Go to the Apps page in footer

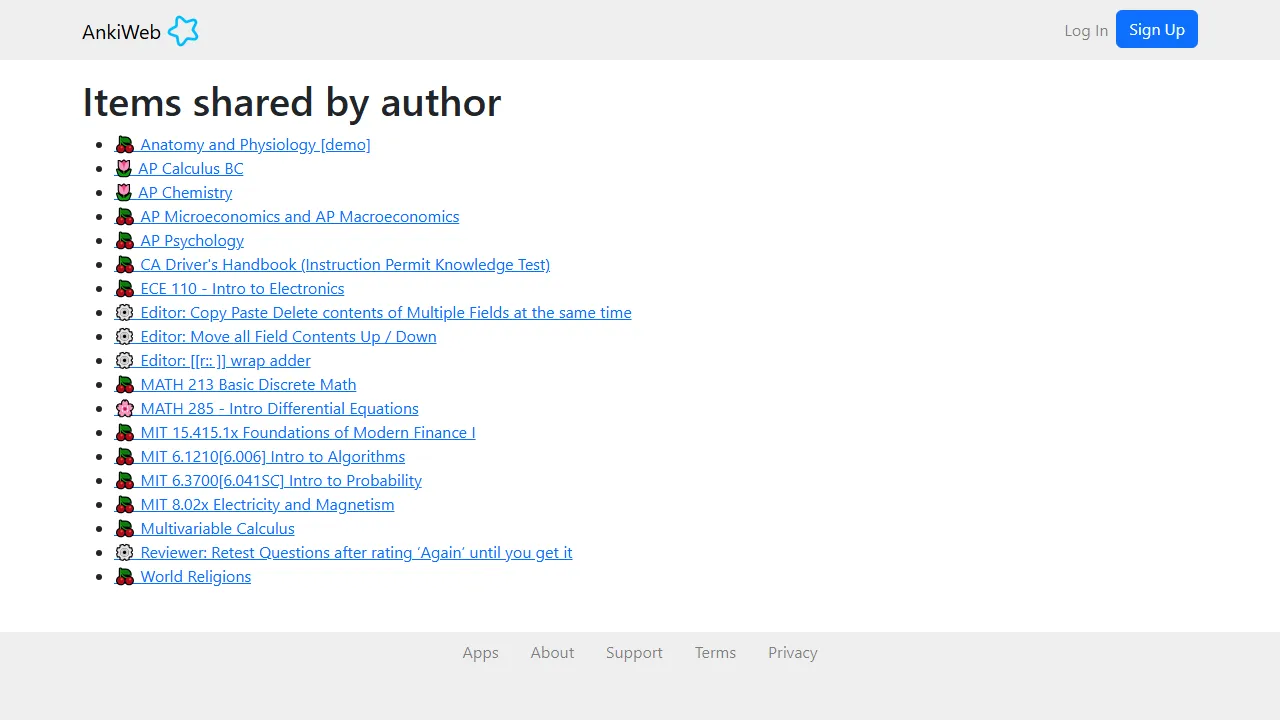(480, 652)
